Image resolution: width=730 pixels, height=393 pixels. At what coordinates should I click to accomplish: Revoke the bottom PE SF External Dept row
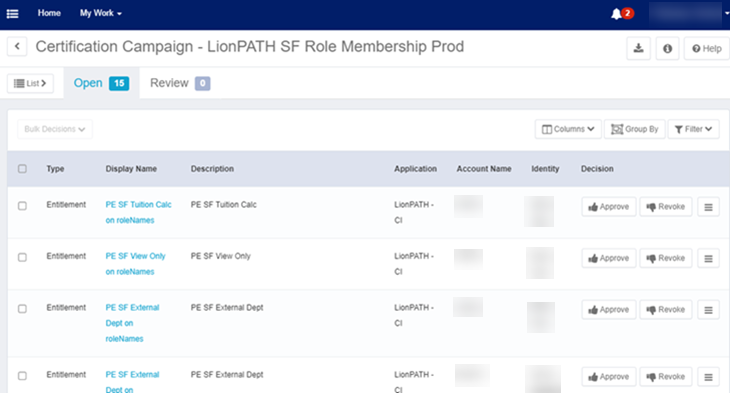pos(666,377)
